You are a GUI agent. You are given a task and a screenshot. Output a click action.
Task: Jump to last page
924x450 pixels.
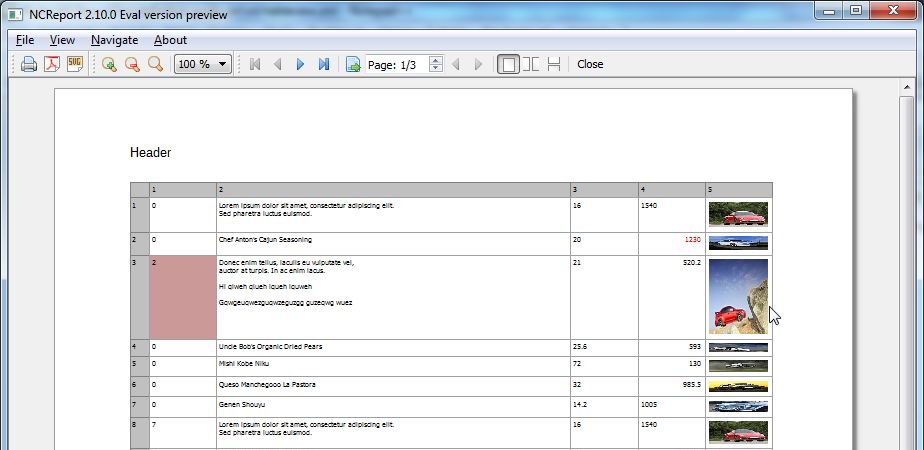point(324,64)
